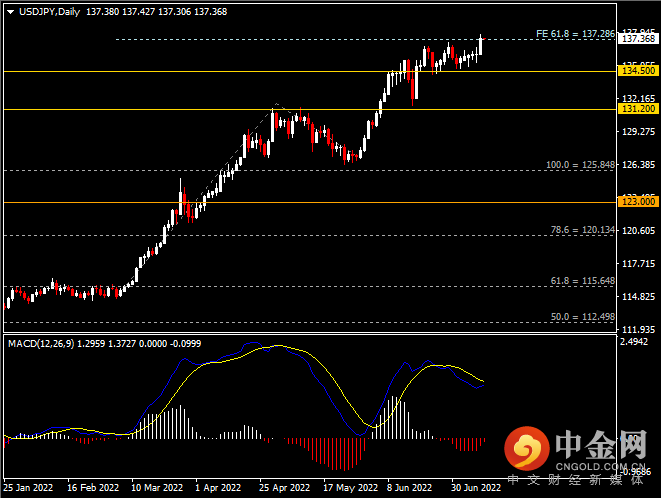Click the 25 Jan 2022 date label
Image resolution: width=661 pixels, height=498 pixels.
(29, 488)
